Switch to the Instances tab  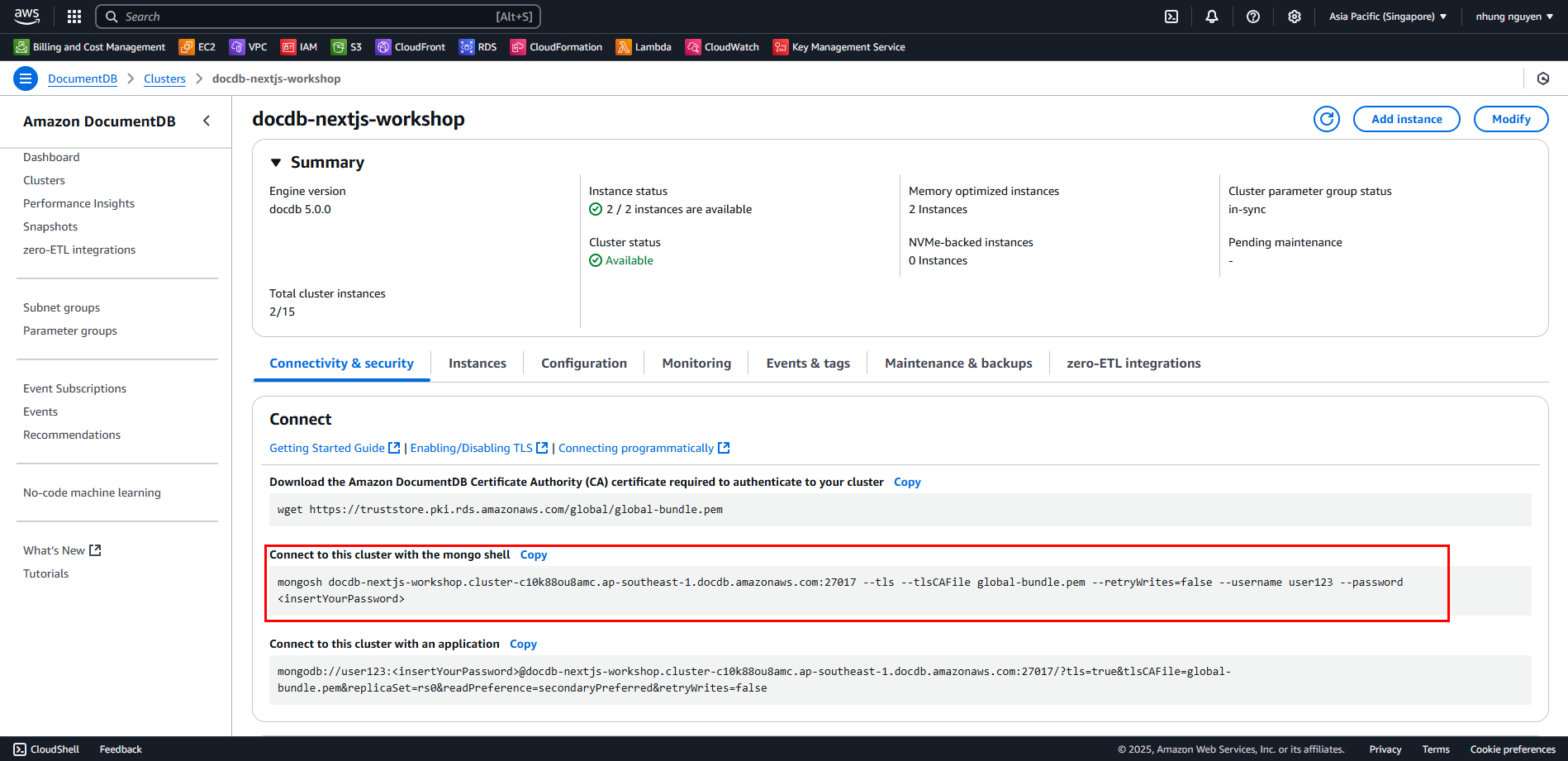click(x=478, y=364)
